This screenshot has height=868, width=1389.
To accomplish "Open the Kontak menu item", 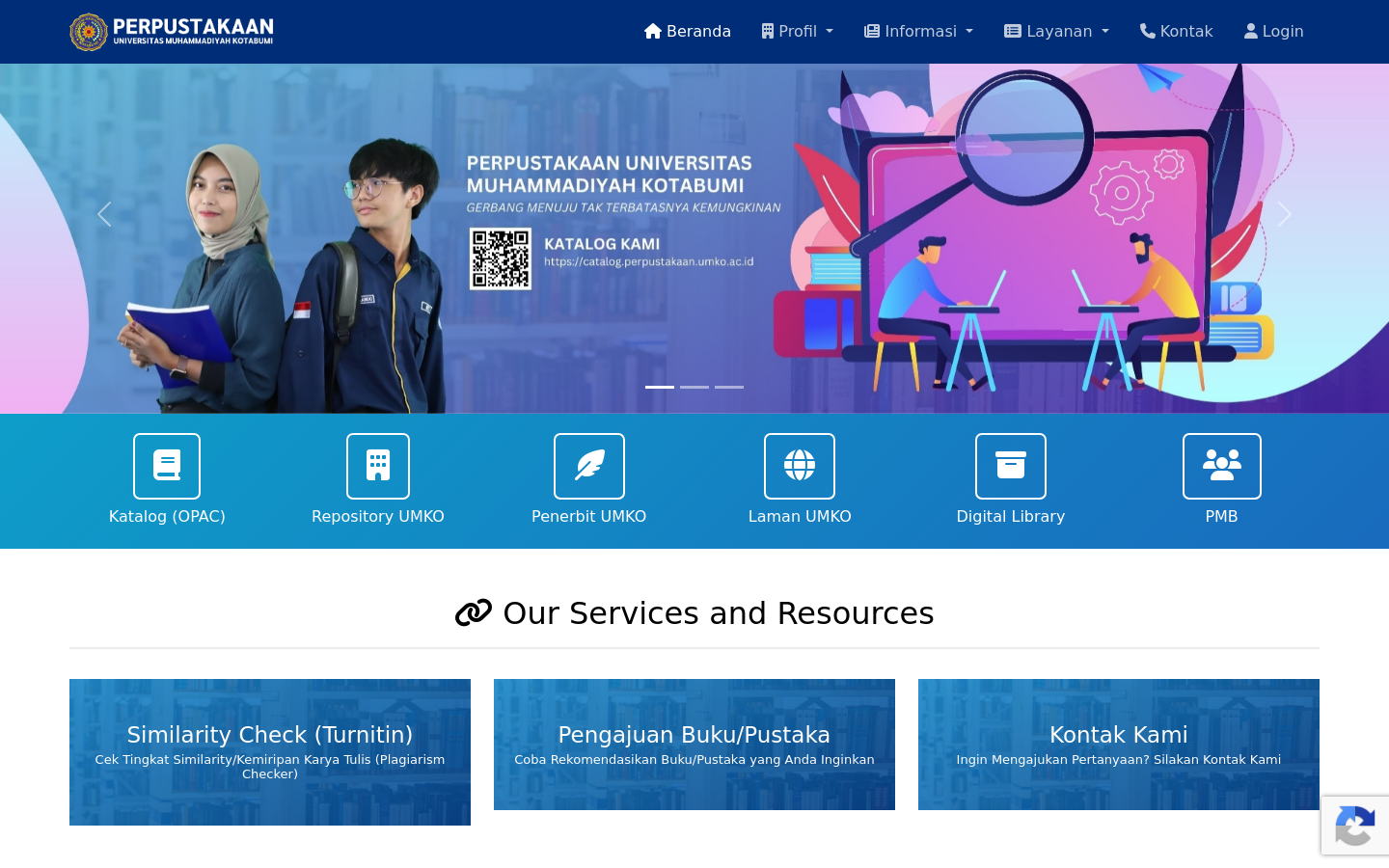I will [x=1177, y=31].
